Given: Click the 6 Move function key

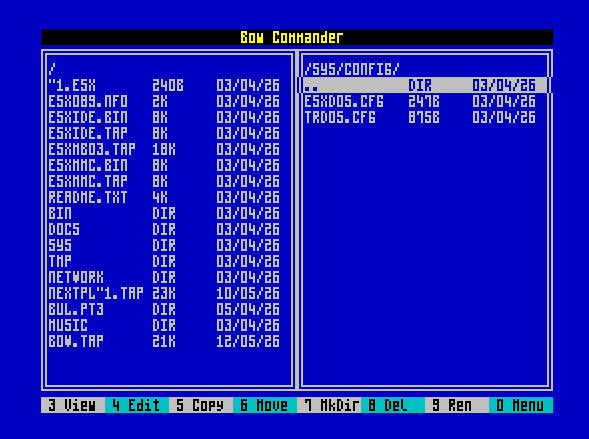Looking at the screenshot, I should (265, 405).
